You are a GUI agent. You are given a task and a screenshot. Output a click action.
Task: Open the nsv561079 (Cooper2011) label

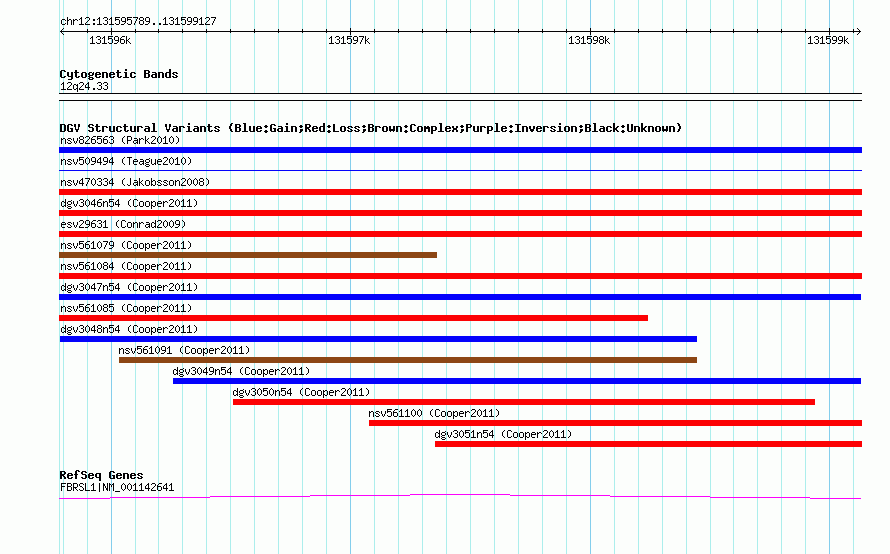tap(126, 245)
